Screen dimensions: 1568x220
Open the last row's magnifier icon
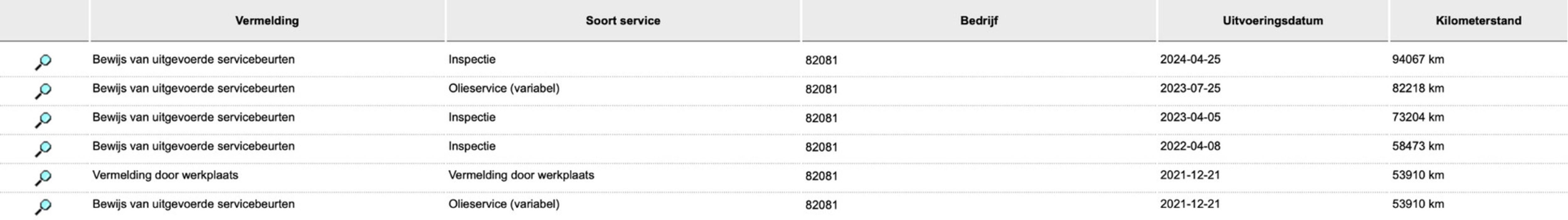click(43, 206)
